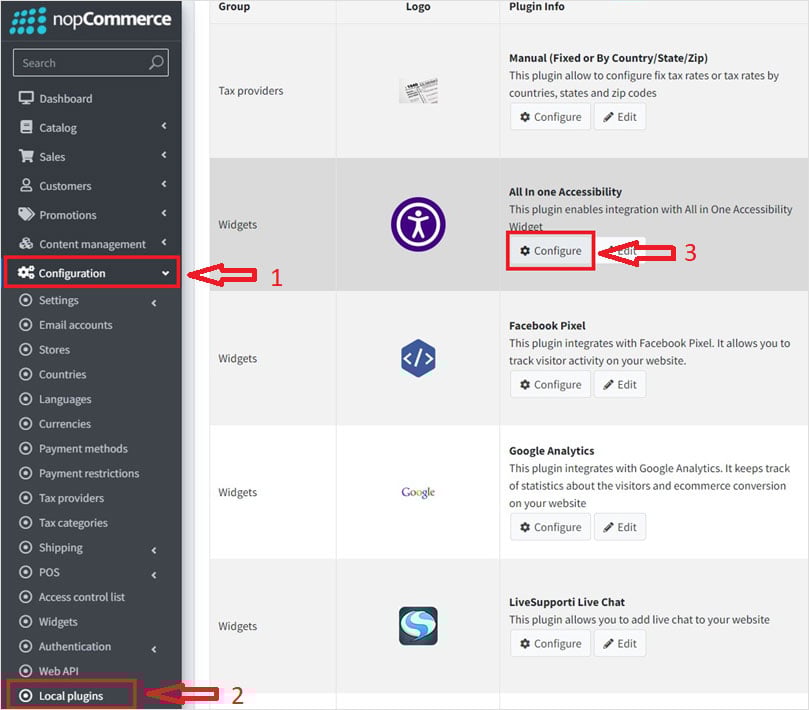Click the Dashboard monitor icon
This screenshot has width=809, height=710.
point(26,98)
